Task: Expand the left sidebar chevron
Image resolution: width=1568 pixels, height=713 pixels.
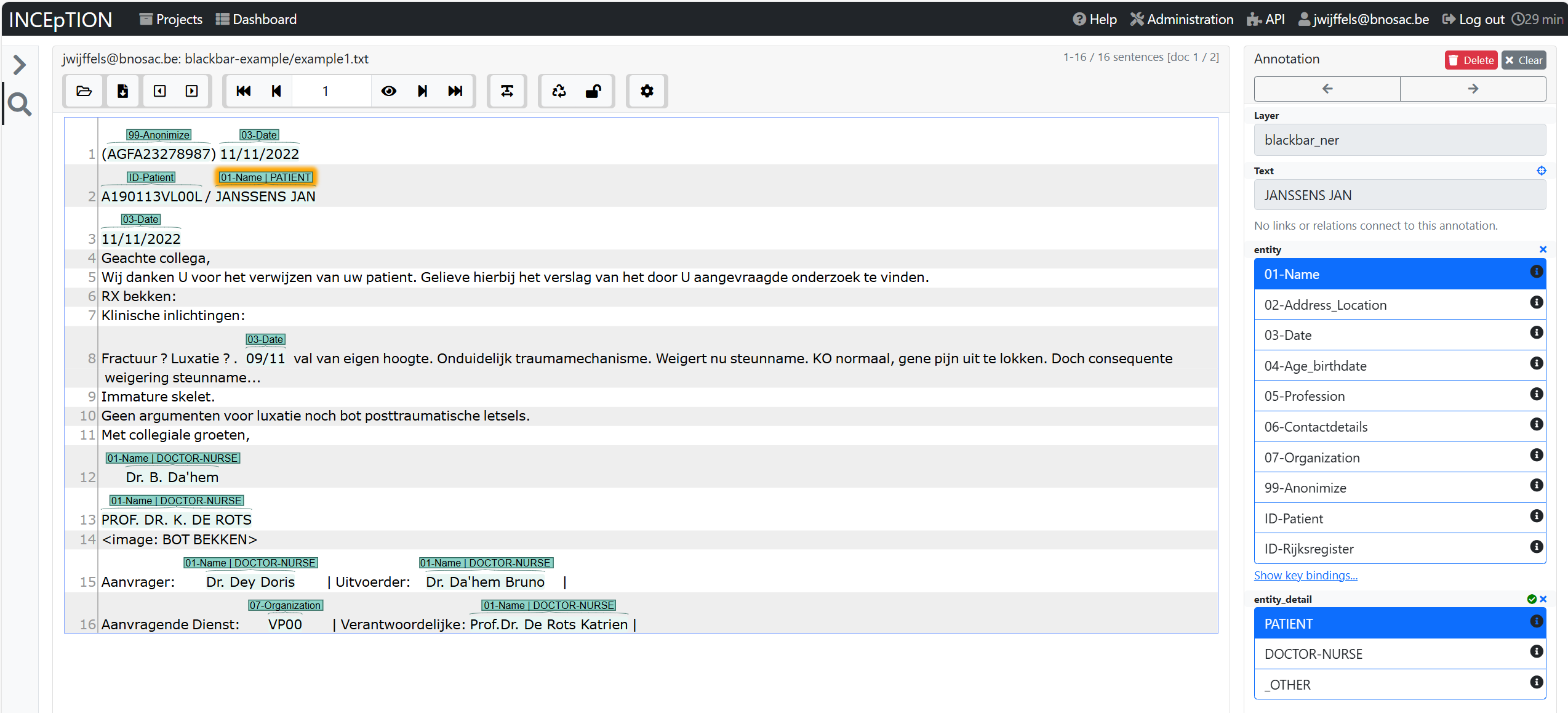Action: tap(19, 65)
